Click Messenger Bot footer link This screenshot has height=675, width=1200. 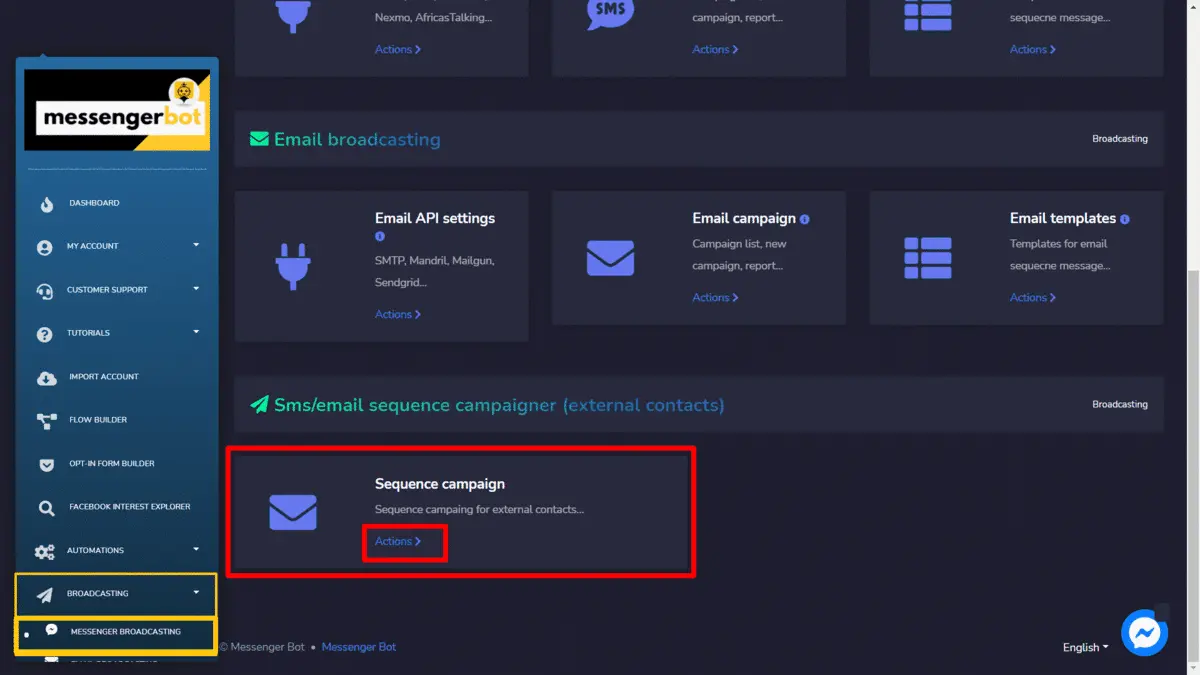click(359, 647)
